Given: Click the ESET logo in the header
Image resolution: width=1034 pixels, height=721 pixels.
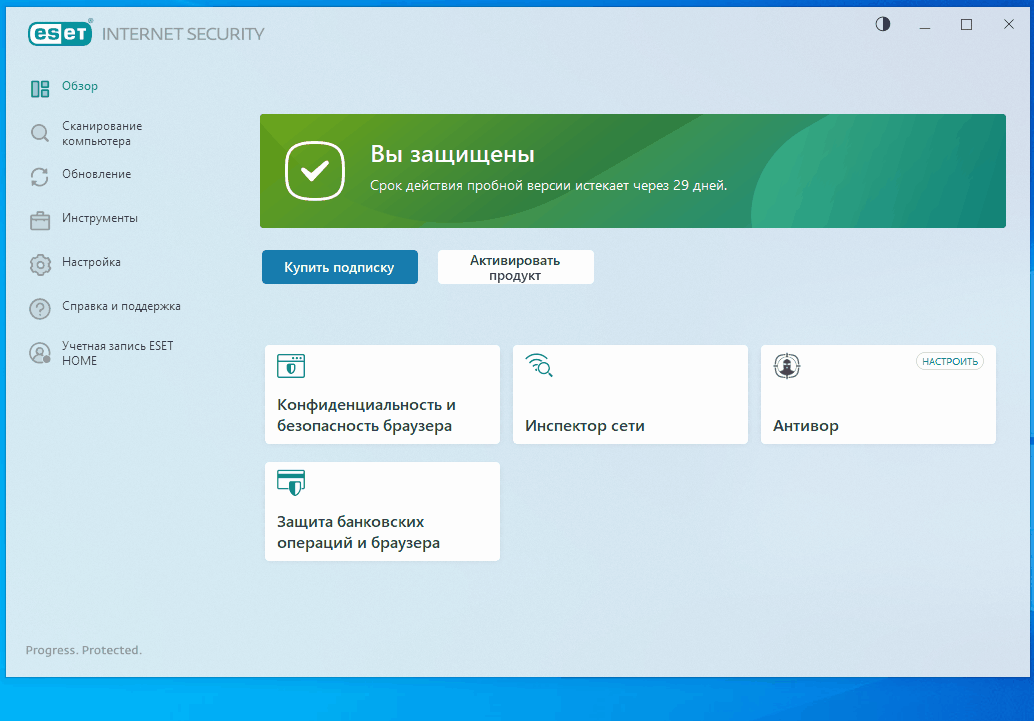Looking at the screenshot, I should (60, 34).
